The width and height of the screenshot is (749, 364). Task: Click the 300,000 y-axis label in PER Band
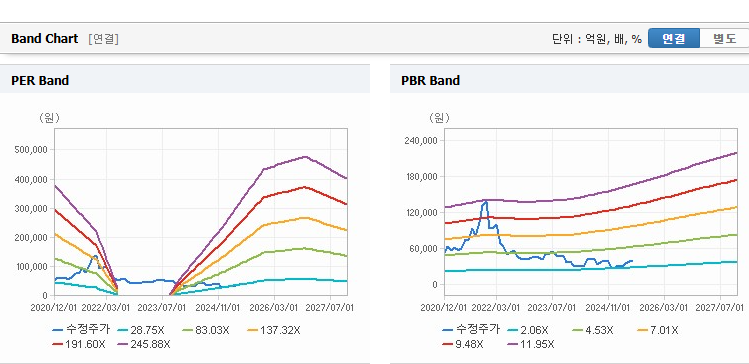pos(32,208)
